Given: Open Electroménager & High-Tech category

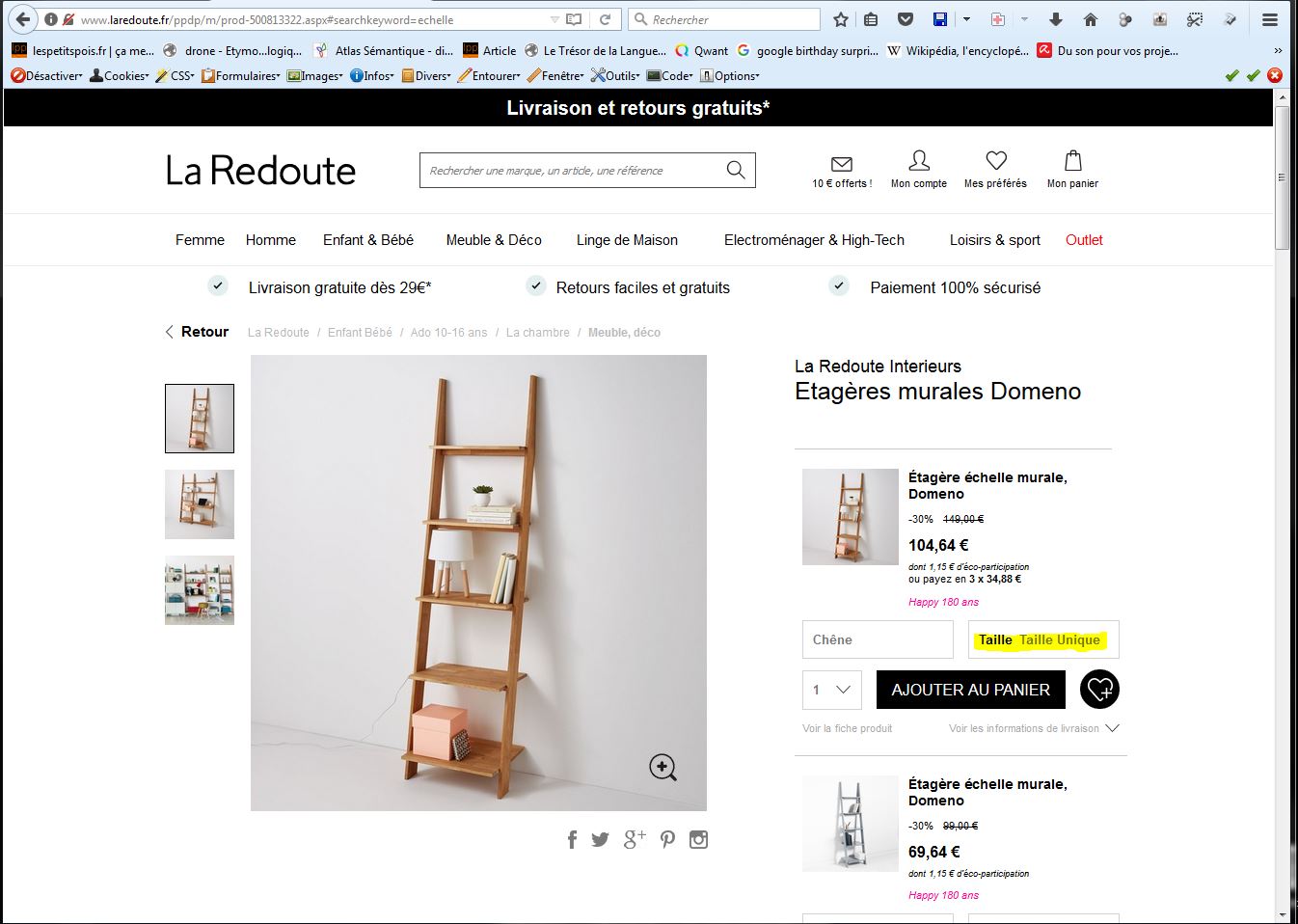Looking at the screenshot, I should [x=814, y=240].
